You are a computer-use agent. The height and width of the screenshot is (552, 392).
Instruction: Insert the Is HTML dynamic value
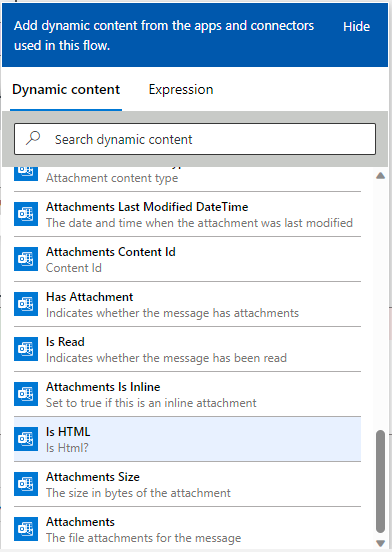click(187, 439)
